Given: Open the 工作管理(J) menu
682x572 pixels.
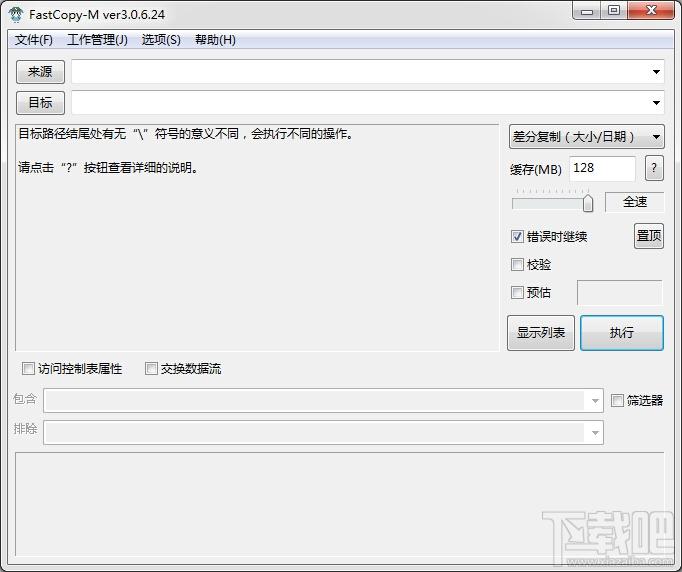Looking at the screenshot, I should pos(97,40).
